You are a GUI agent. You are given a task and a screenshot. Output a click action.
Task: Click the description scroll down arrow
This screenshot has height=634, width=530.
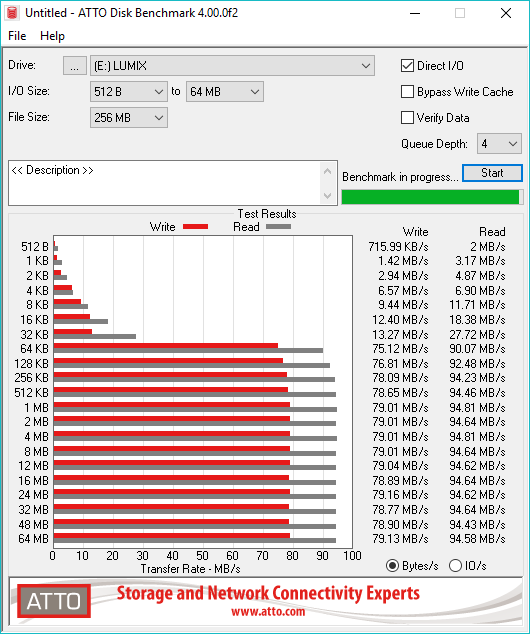[x=327, y=196]
